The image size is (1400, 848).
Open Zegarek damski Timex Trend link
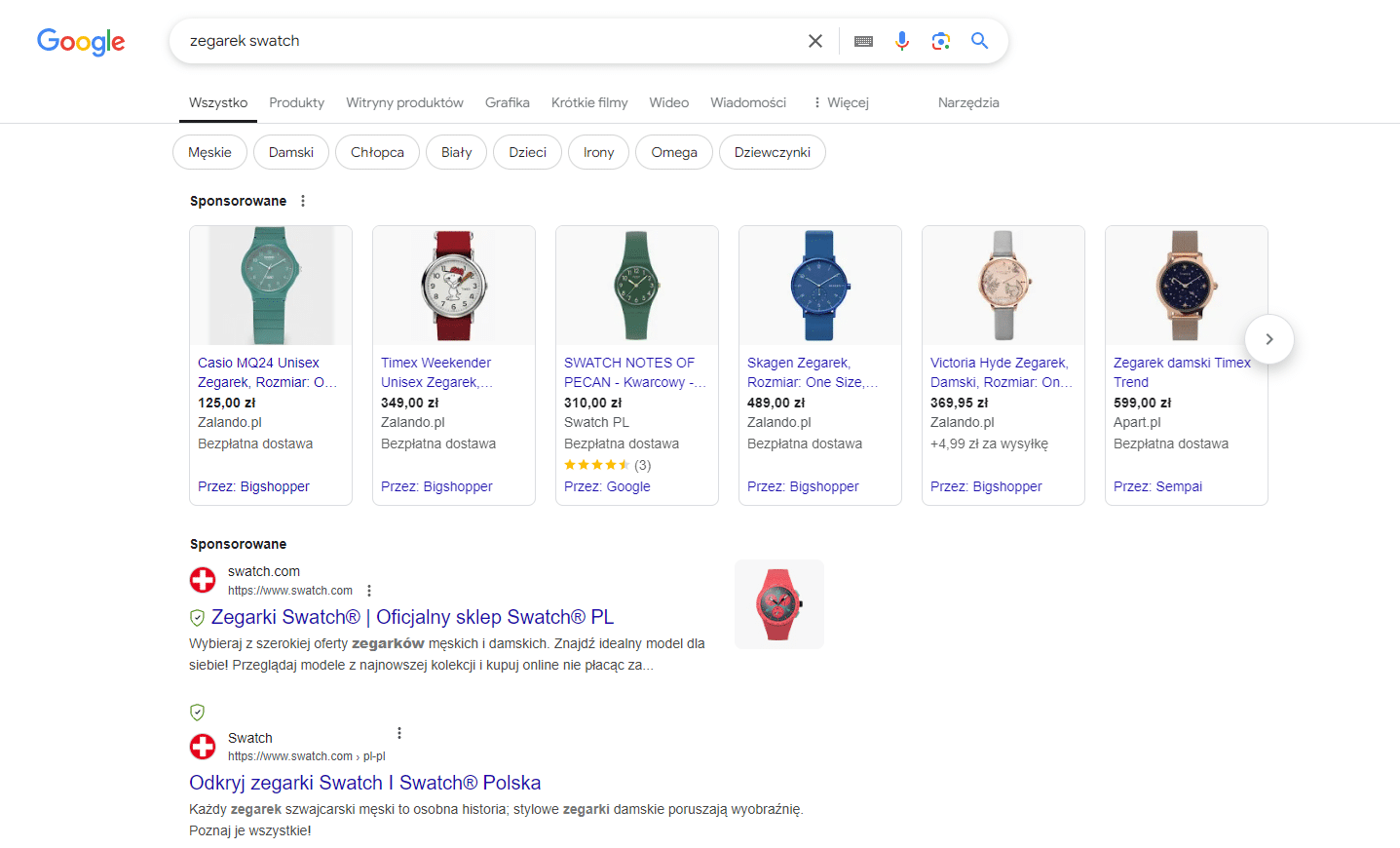pyautogui.click(x=1182, y=372)
